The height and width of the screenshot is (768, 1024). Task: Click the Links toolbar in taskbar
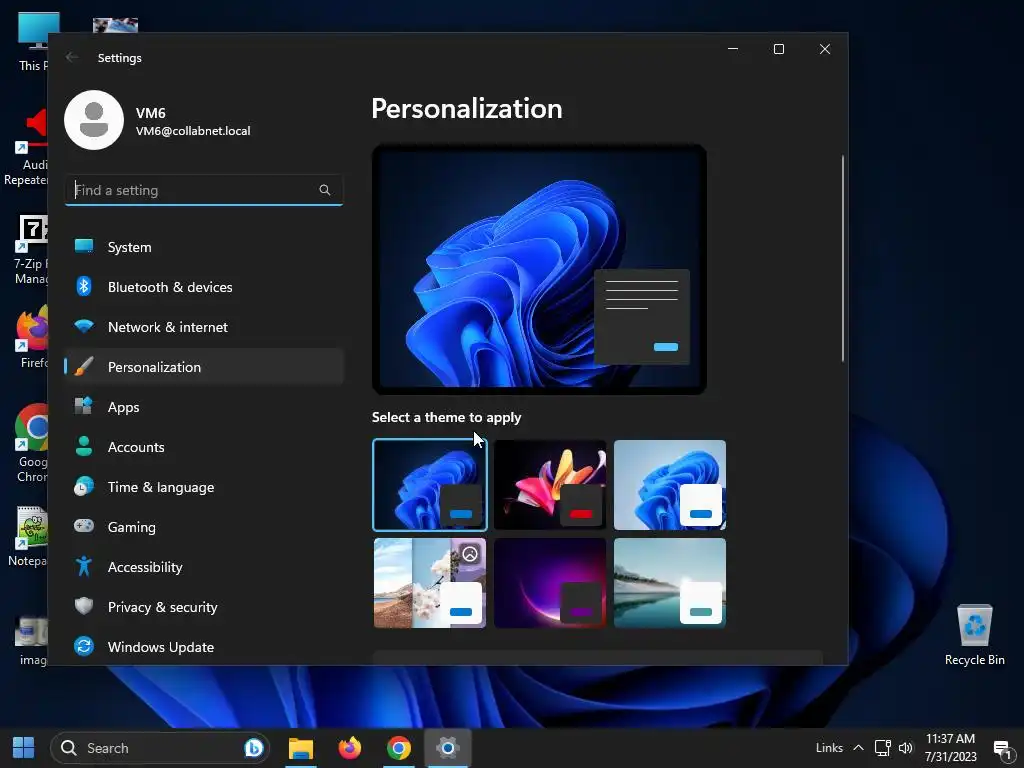(x=829, y=748)
